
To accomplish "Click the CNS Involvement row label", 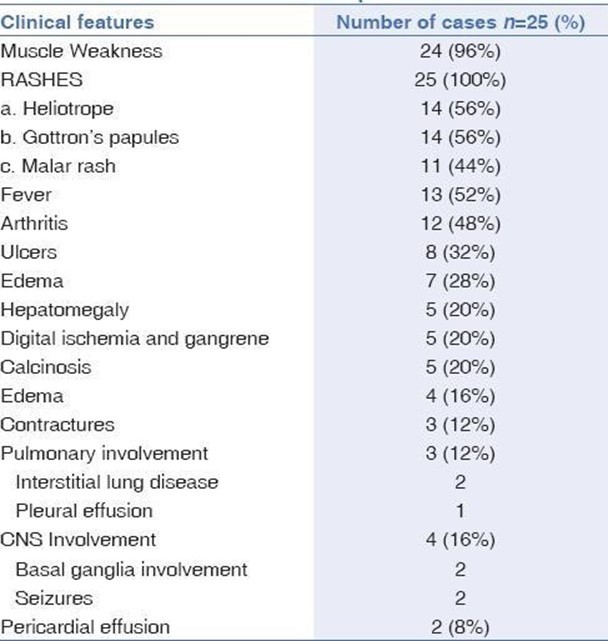I will pos(79,540).
